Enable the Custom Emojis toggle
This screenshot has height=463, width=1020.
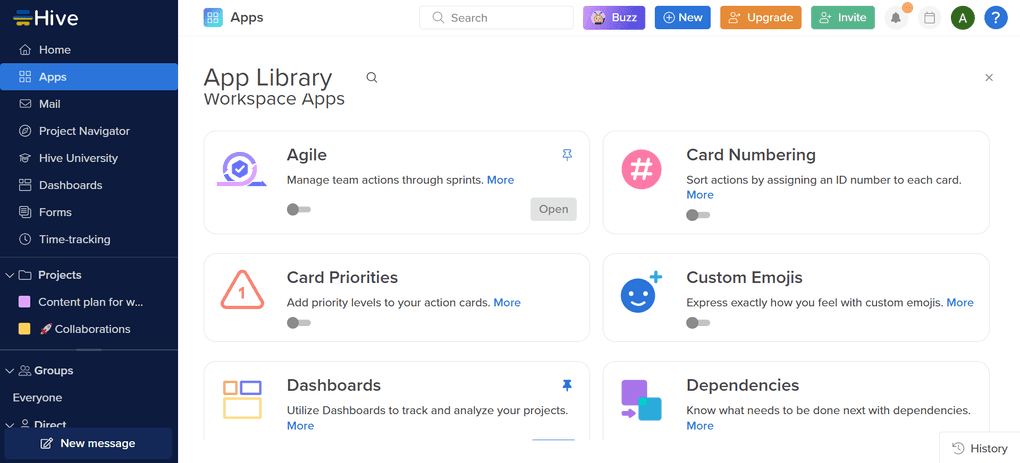pyautogui.click(x=699, y=323)
